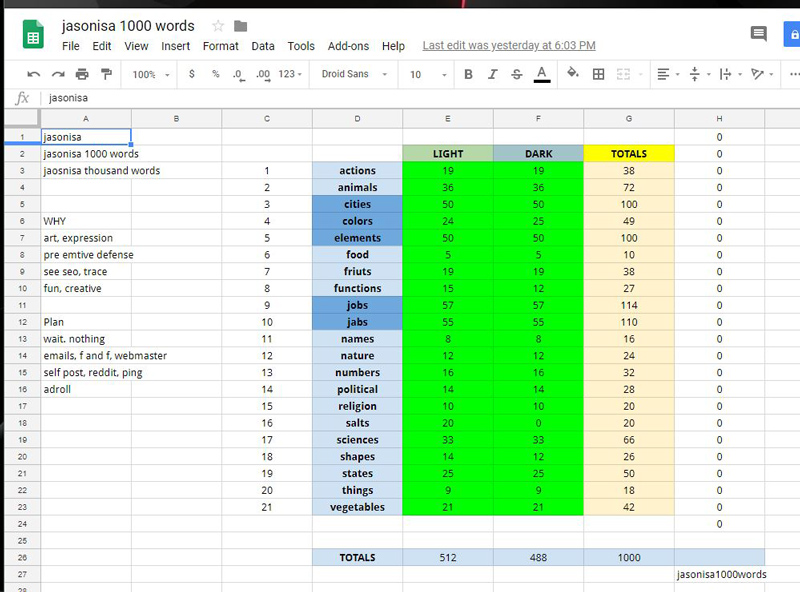Select cell 'self post, reddit, ping'

[86, 373]
